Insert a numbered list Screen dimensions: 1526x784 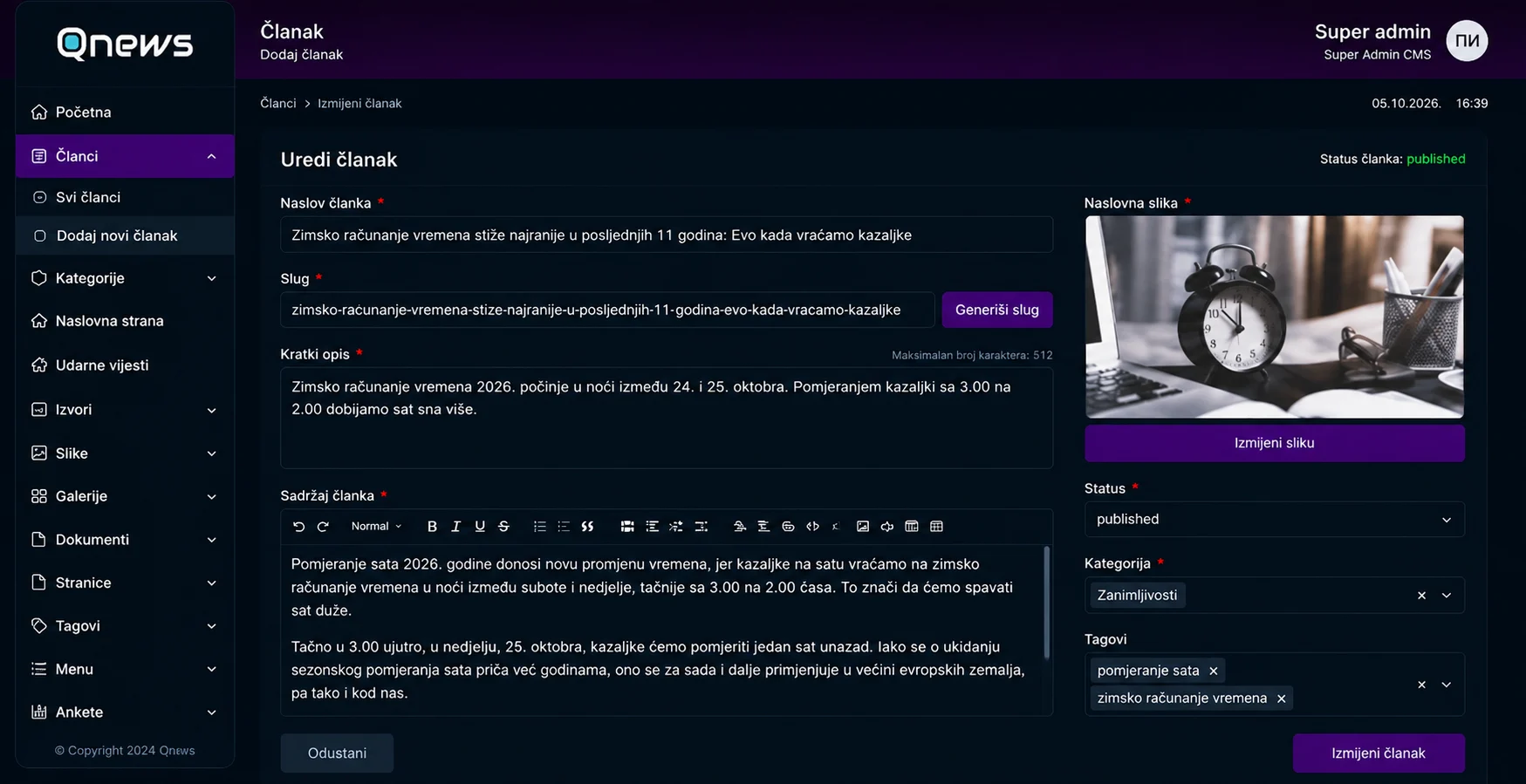[x=540, y=527]
